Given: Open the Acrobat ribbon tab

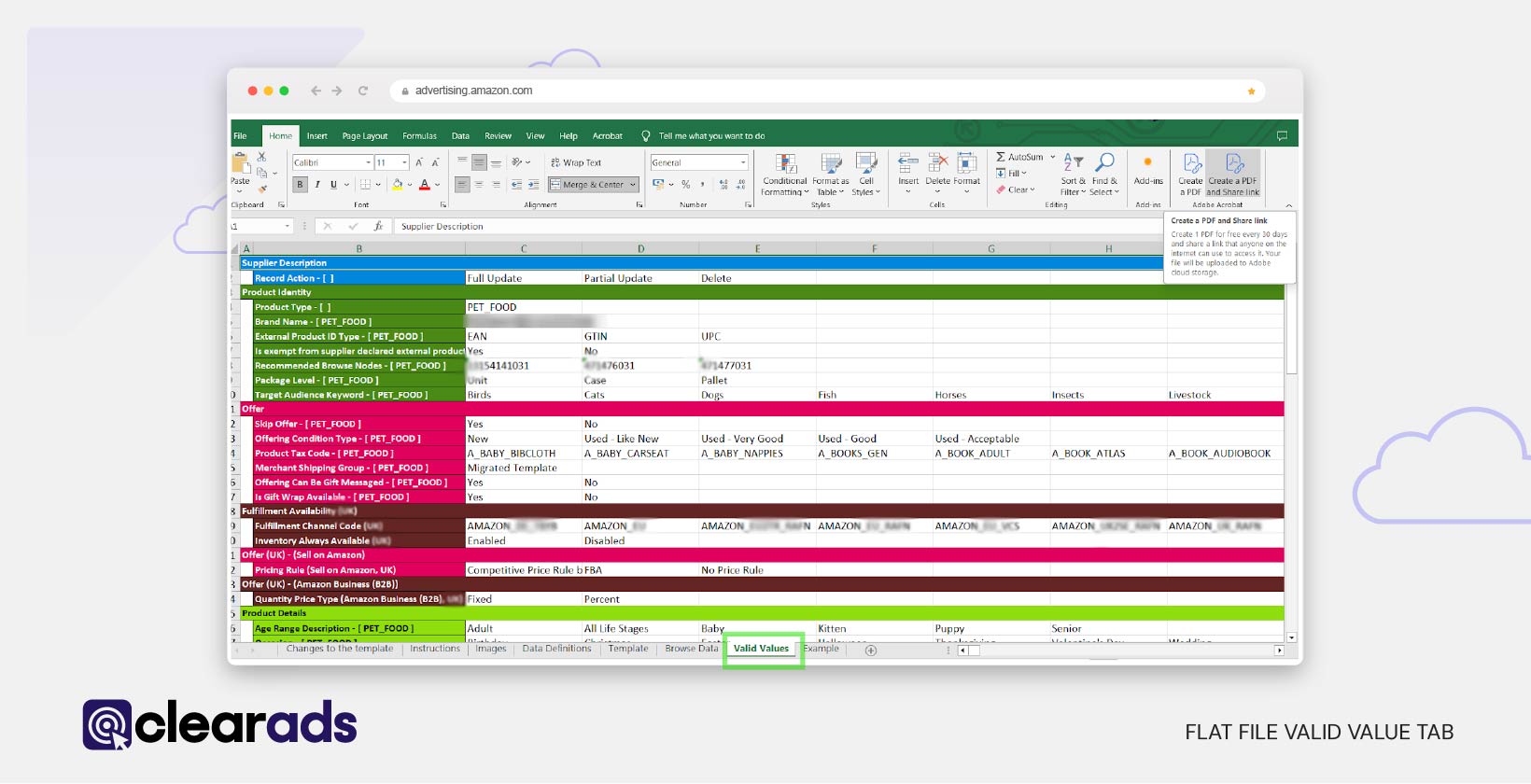Looking at the screenshot, I should pos(608,136).
